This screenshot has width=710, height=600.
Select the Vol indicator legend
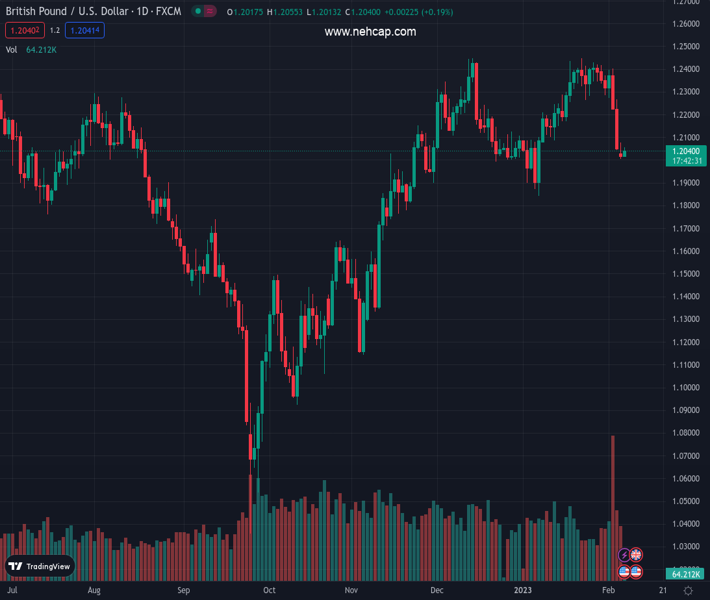(x=11, y=49)
